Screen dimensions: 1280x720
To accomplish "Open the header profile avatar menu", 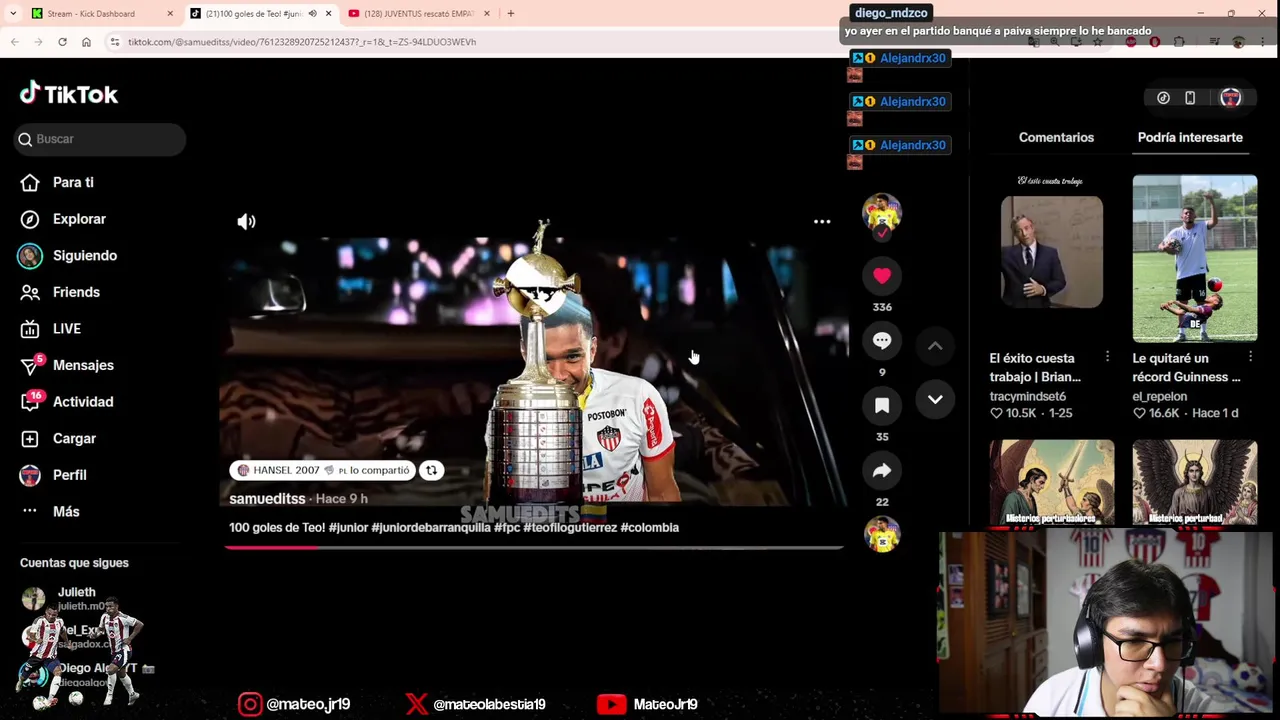I will click(x=1230, y=98).
